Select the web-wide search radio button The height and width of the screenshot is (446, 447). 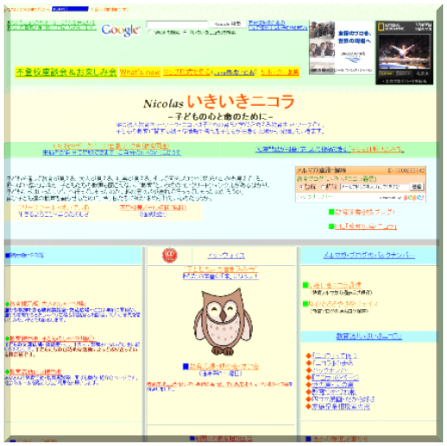tap(150, 32)
